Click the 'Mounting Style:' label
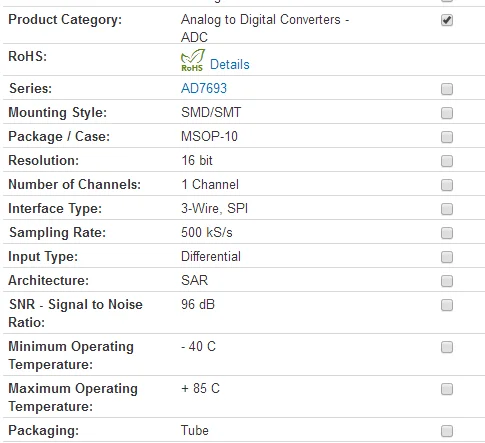The width and height of the screenshot is (485, 443). coord(58,113)
